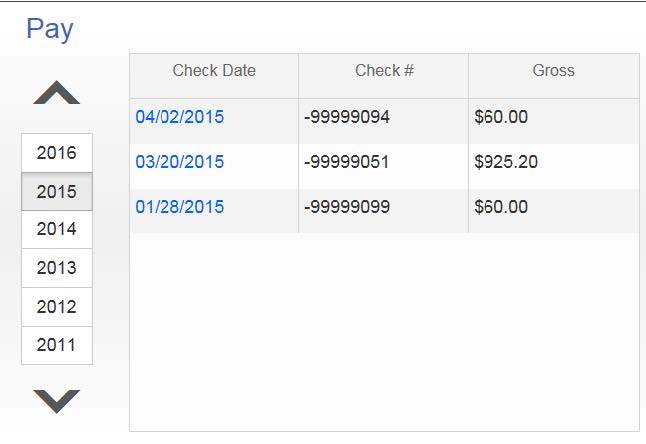Image resolution: width=646 pixels, height=444 pixels.
Task: Open the 04/02/2015 check date link
Action: click(x=180, y=118)
